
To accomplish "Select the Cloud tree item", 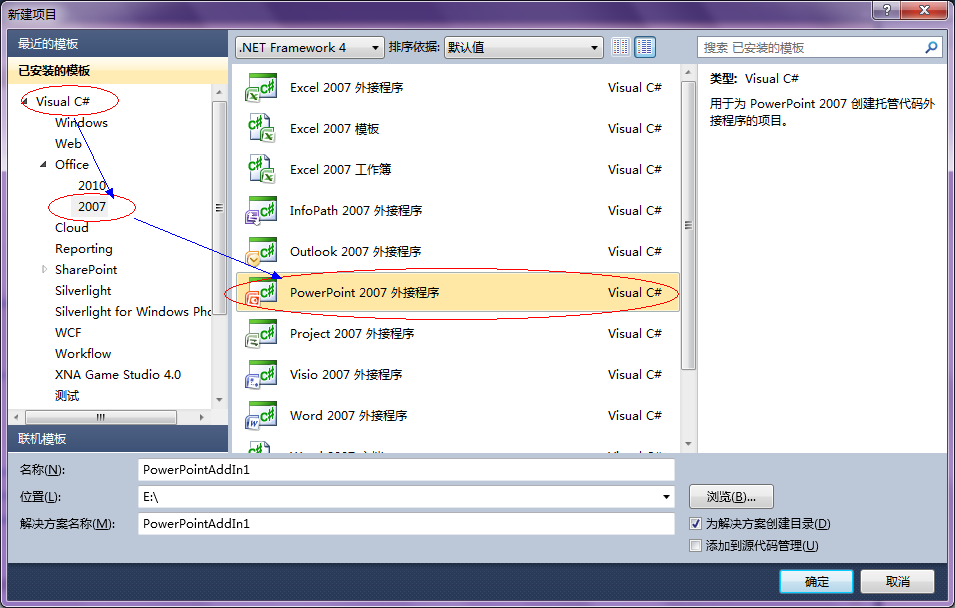I will point(71,227).
